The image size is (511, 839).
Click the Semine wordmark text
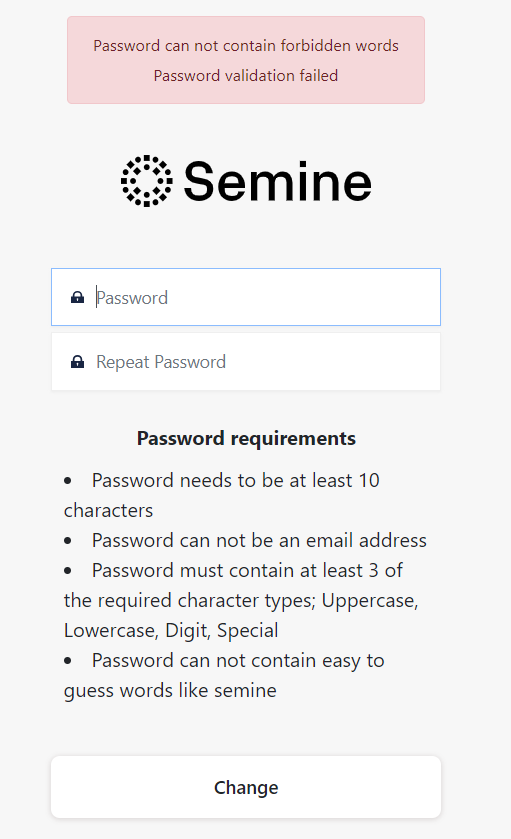277,182
